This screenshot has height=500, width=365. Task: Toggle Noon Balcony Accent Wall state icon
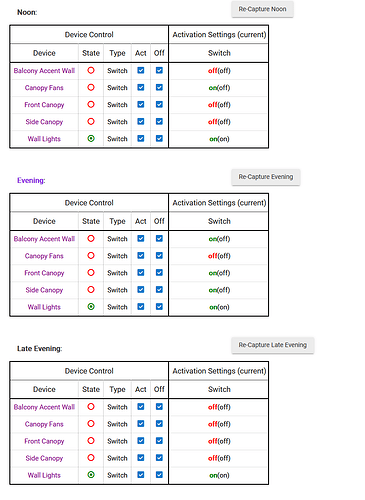coord(91,70)
